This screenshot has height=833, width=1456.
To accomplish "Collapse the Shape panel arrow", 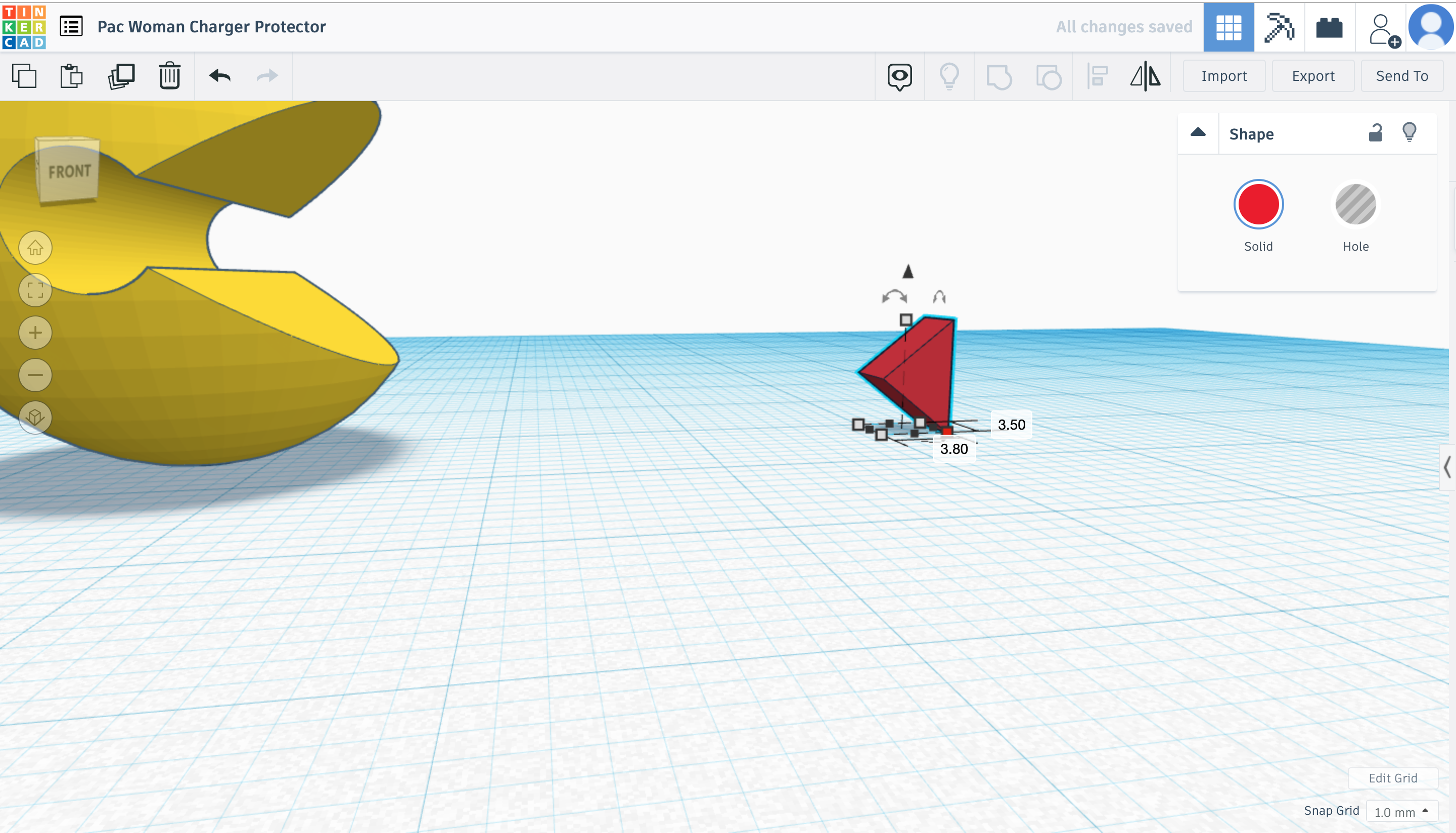I will pos(1198,133).
